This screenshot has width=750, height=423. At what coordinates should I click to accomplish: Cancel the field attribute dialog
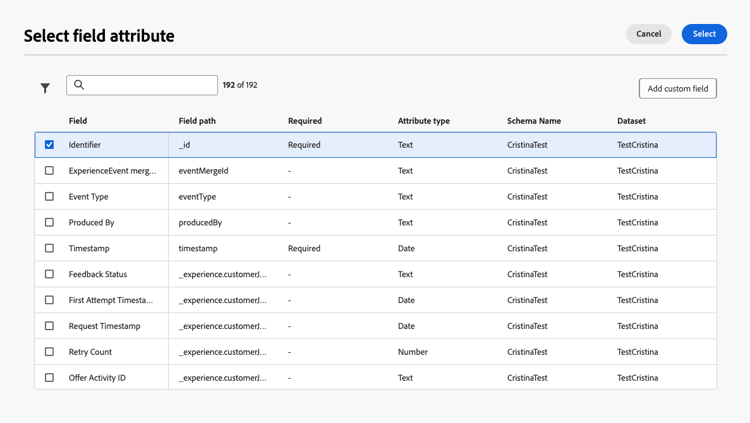point(648,34)
